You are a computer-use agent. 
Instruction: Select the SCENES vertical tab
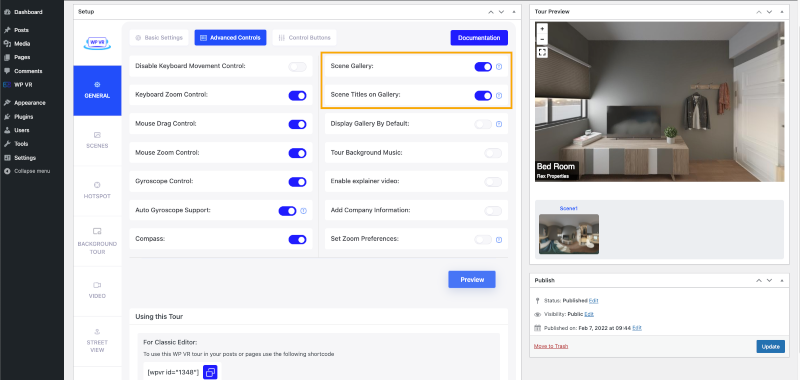[x=97, y=140]
